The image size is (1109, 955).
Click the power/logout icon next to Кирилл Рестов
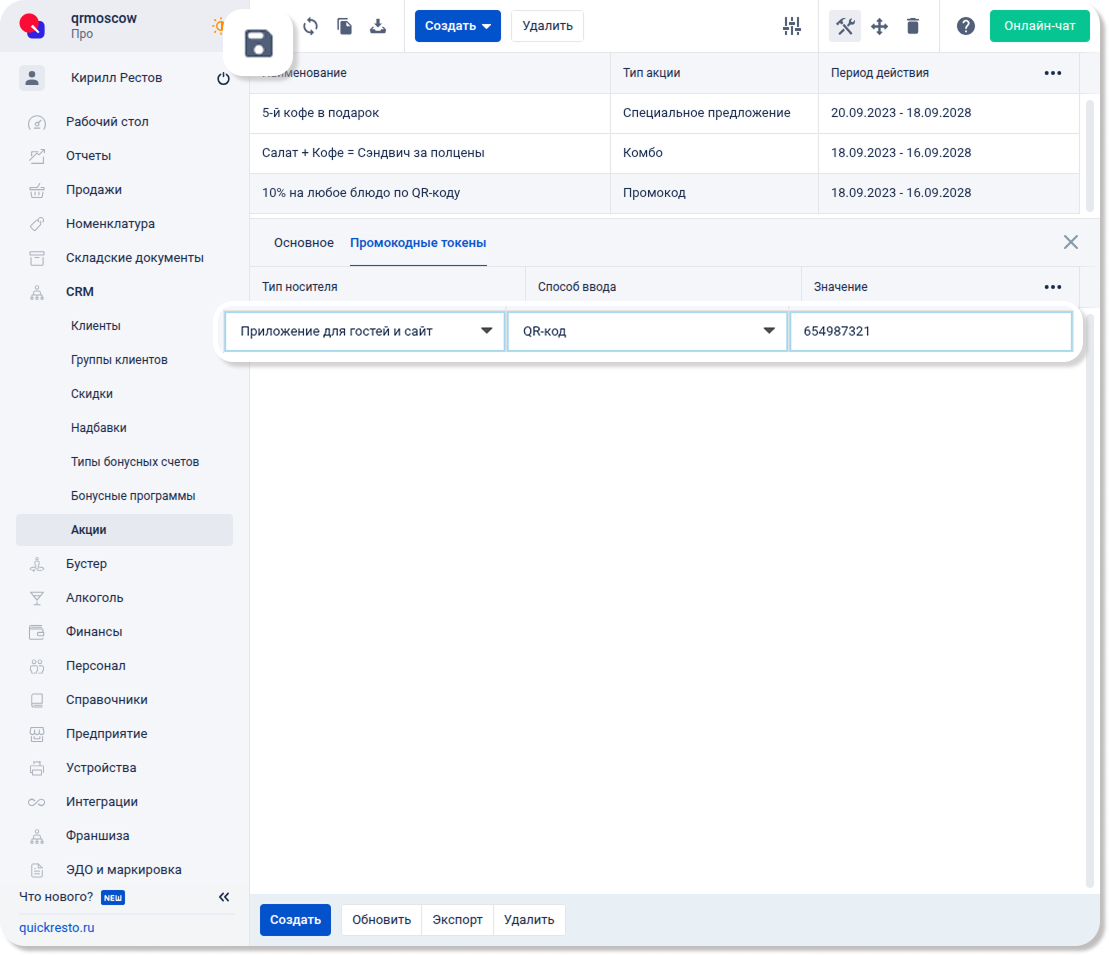[223, 78]
